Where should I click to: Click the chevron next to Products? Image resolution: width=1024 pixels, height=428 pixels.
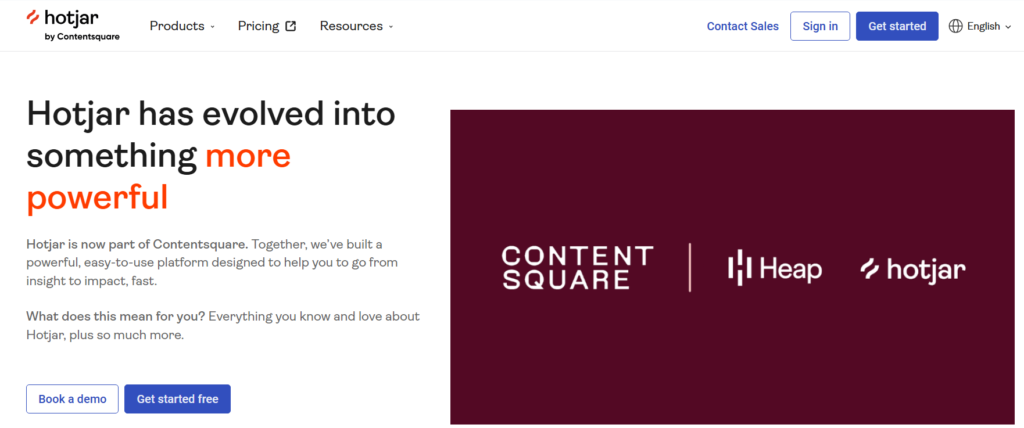(212, 27)
